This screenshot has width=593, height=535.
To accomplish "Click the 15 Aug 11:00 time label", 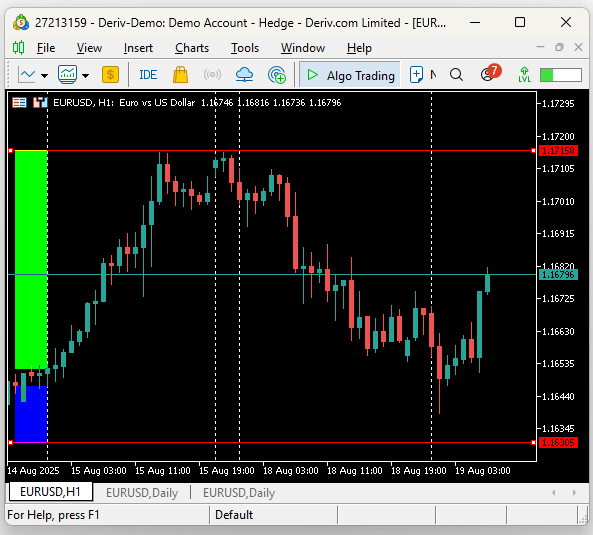I will point(163,470).
